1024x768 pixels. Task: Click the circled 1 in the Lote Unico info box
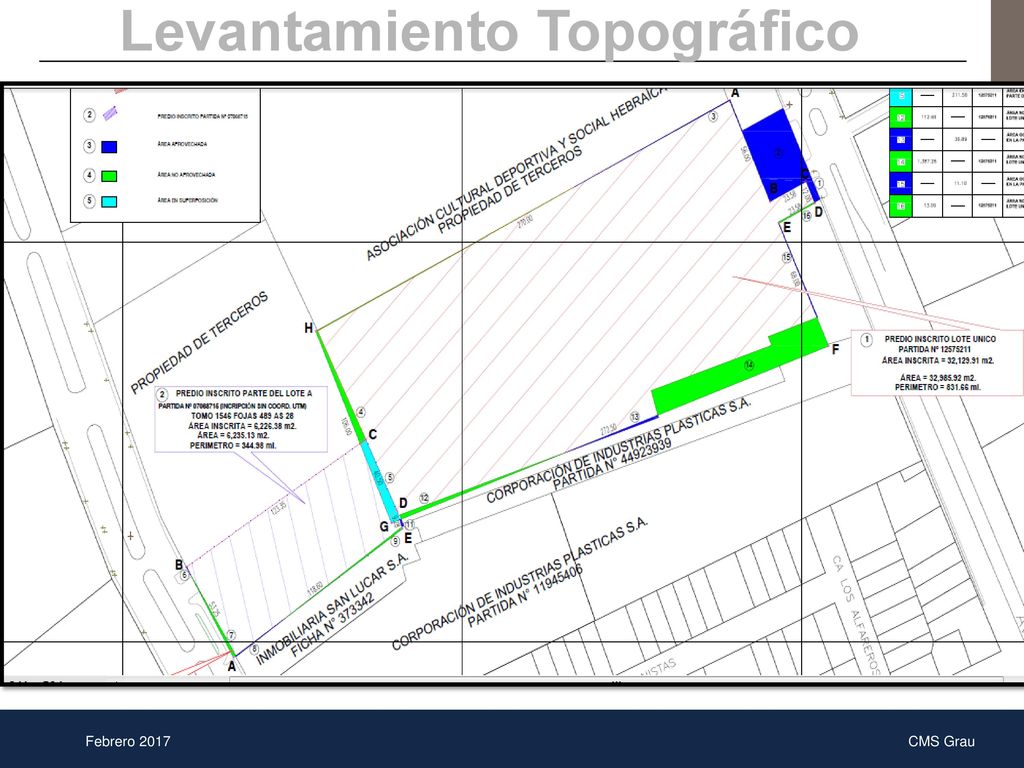867,340
